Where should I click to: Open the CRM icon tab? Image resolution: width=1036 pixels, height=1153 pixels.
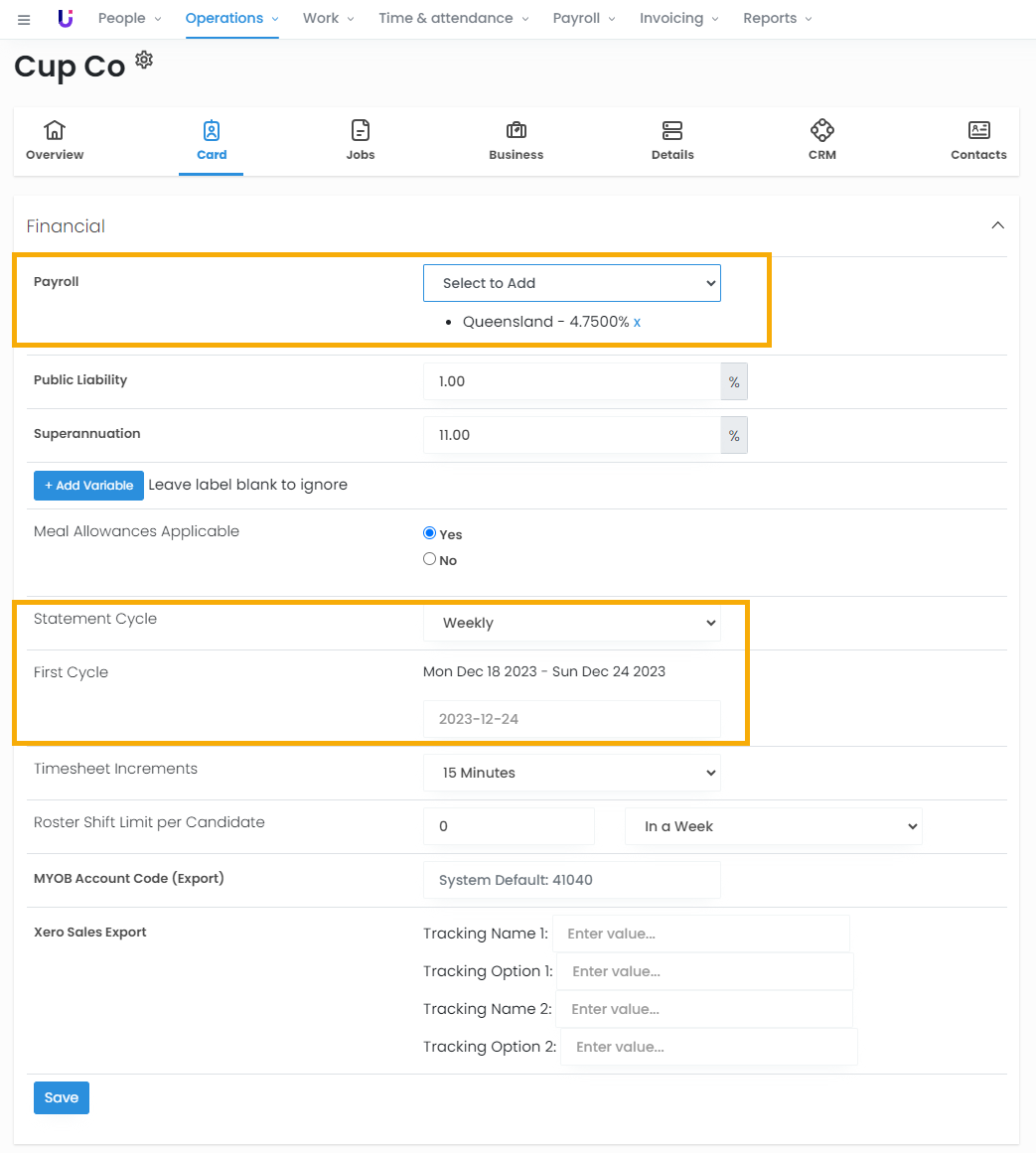(x=821, y=130)
